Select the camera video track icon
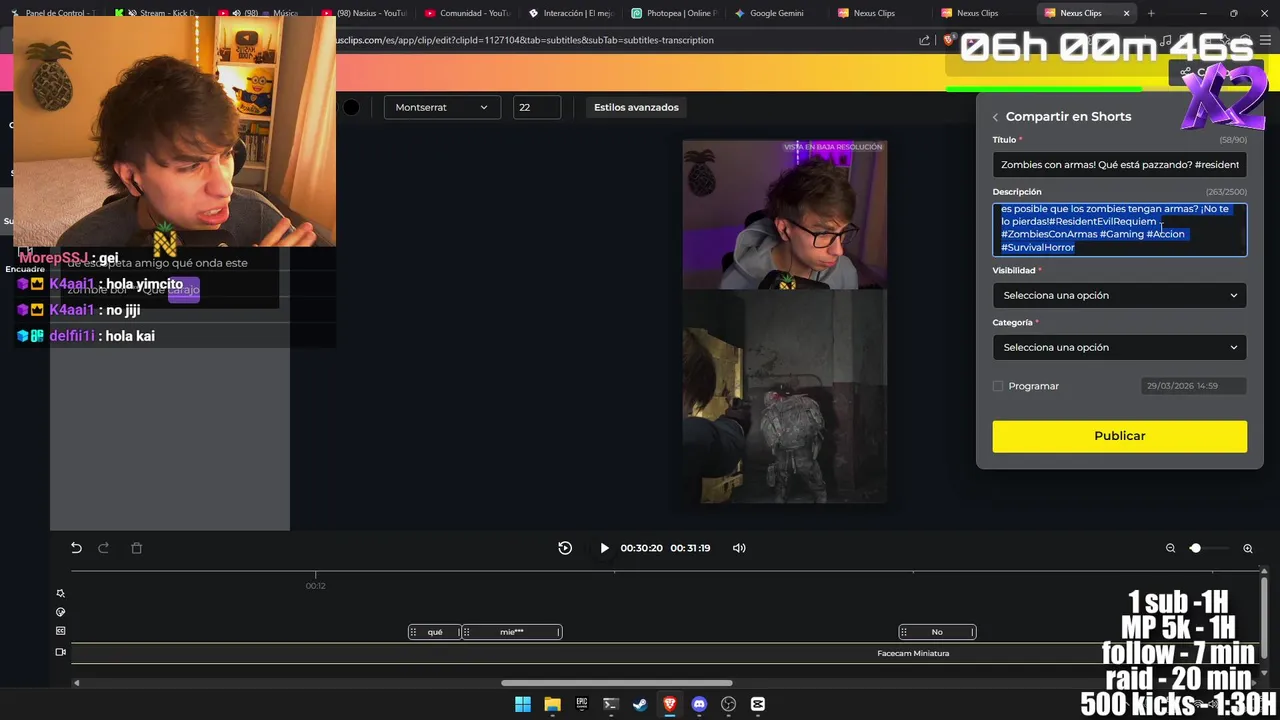The image size is (1280, 720). pyautogui.click(x=61, y=652)
